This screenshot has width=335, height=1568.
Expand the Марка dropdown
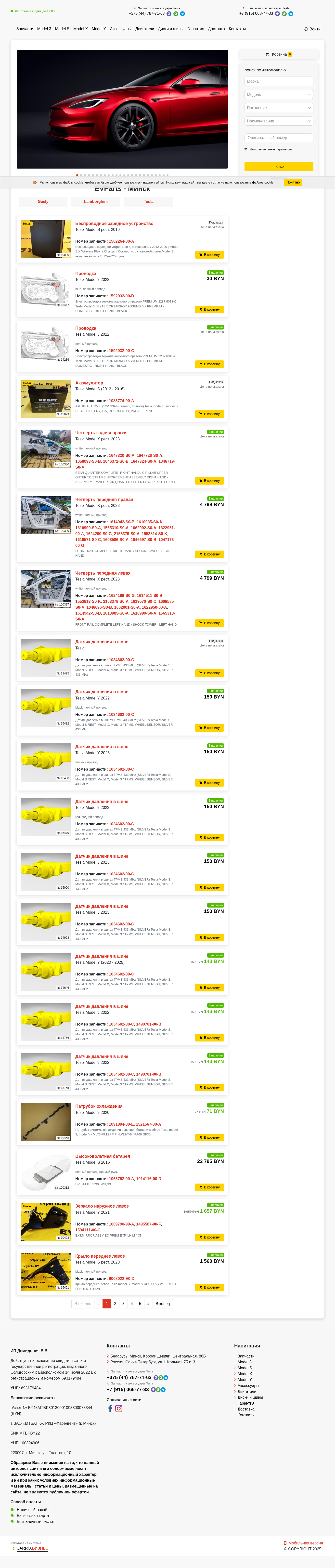coord(279,81)
